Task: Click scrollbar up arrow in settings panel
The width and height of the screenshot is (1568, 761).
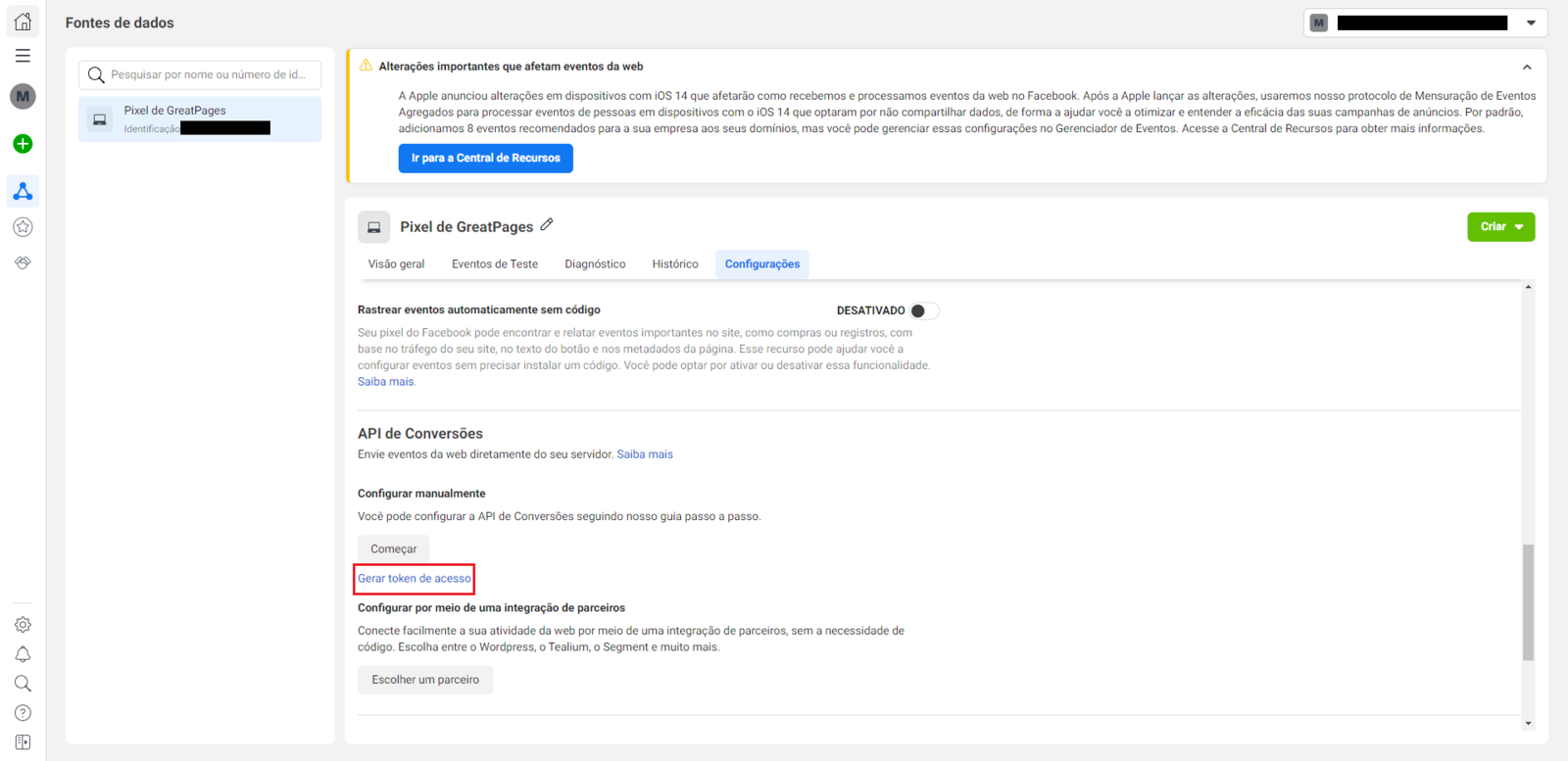Action: point(1528,287)
